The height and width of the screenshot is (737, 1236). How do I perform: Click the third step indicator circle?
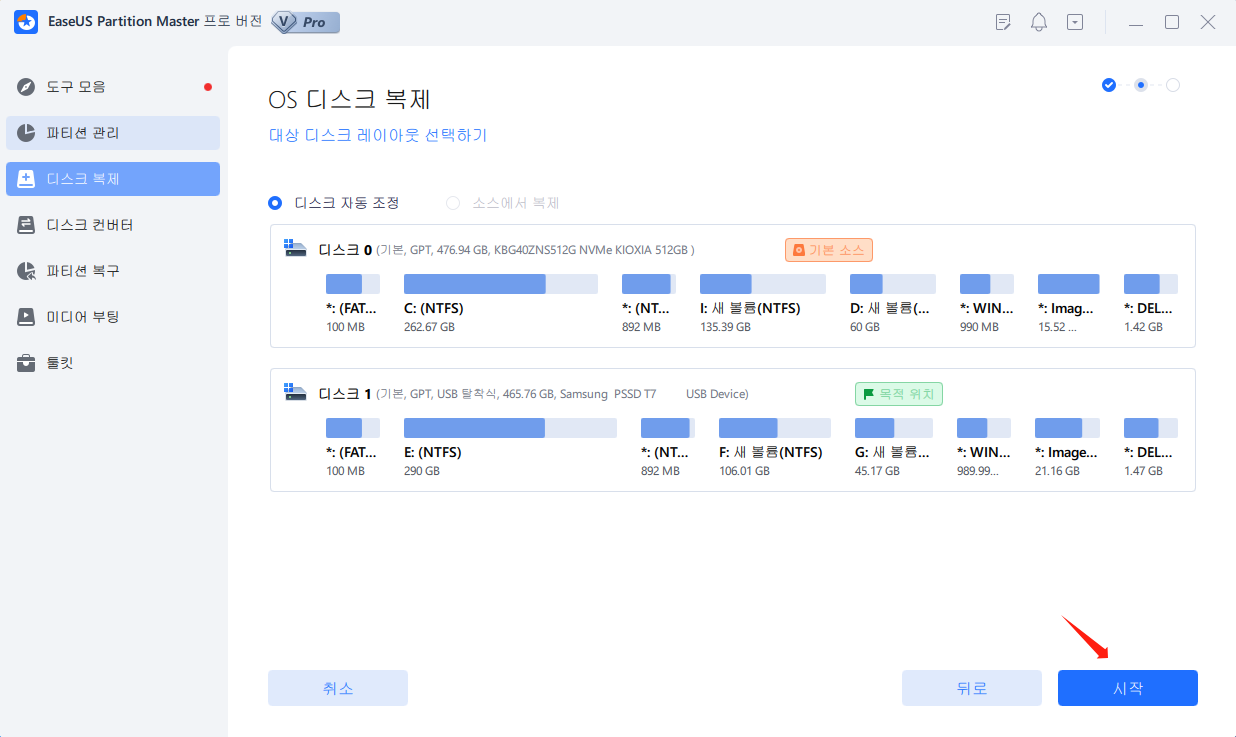[1173, 85]
